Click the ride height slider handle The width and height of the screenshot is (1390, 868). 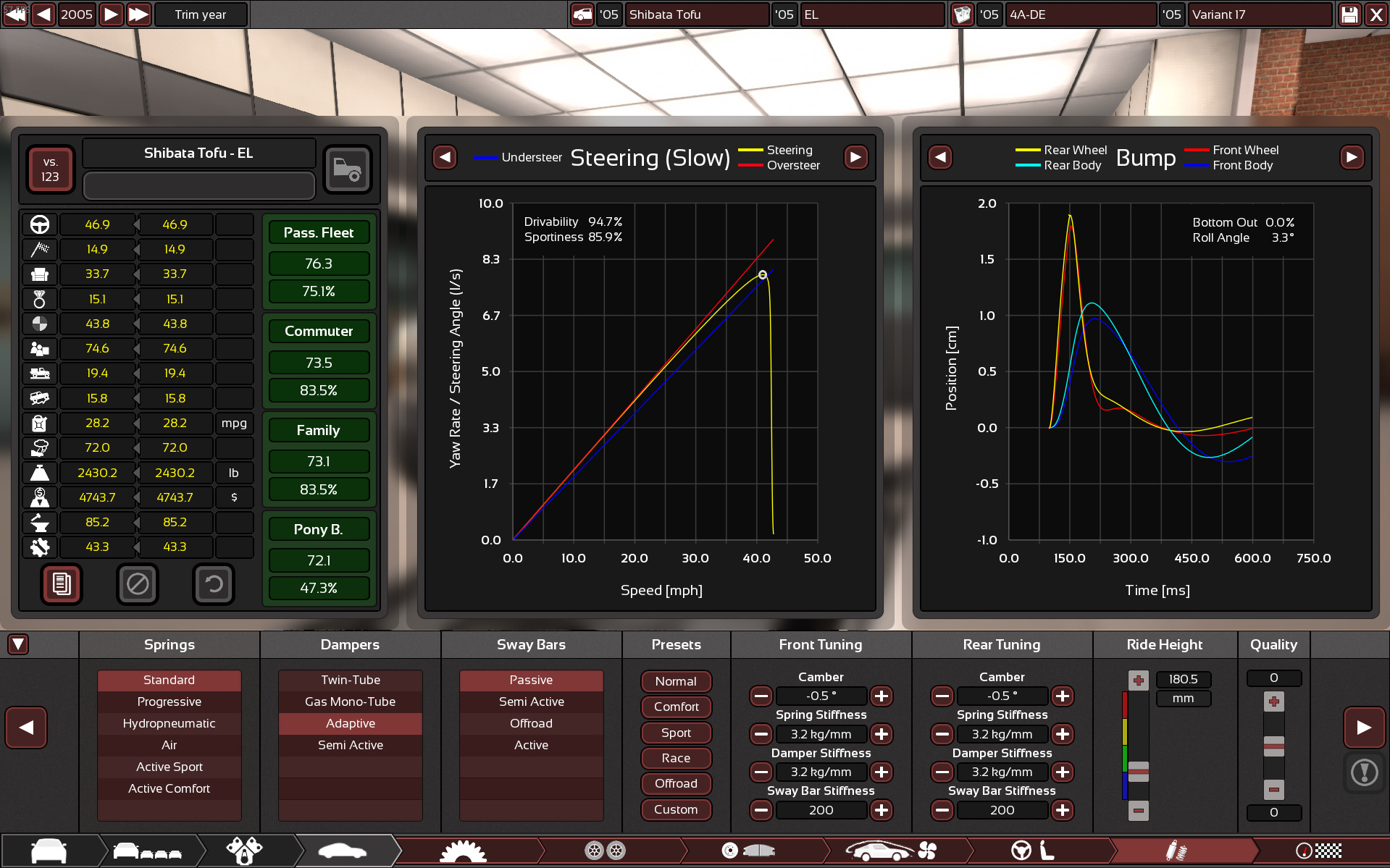point(1138,772)
